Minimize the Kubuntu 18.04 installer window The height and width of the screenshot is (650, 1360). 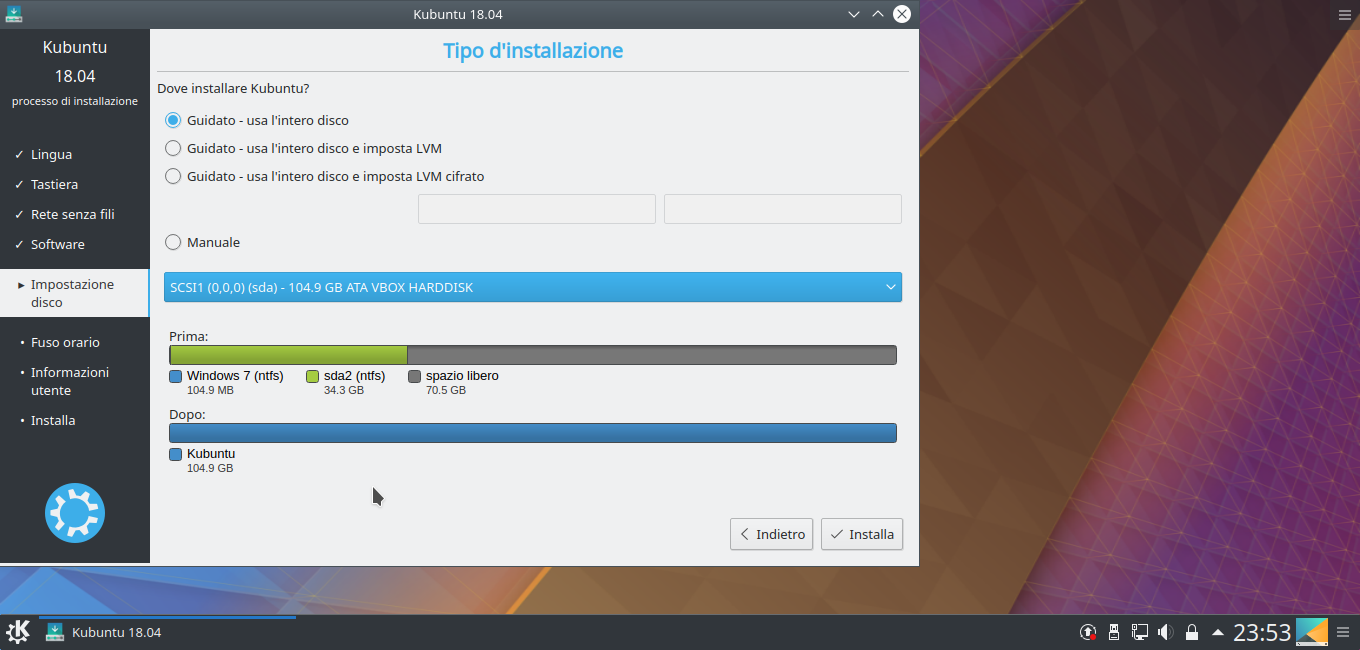(x=854, y=14)
